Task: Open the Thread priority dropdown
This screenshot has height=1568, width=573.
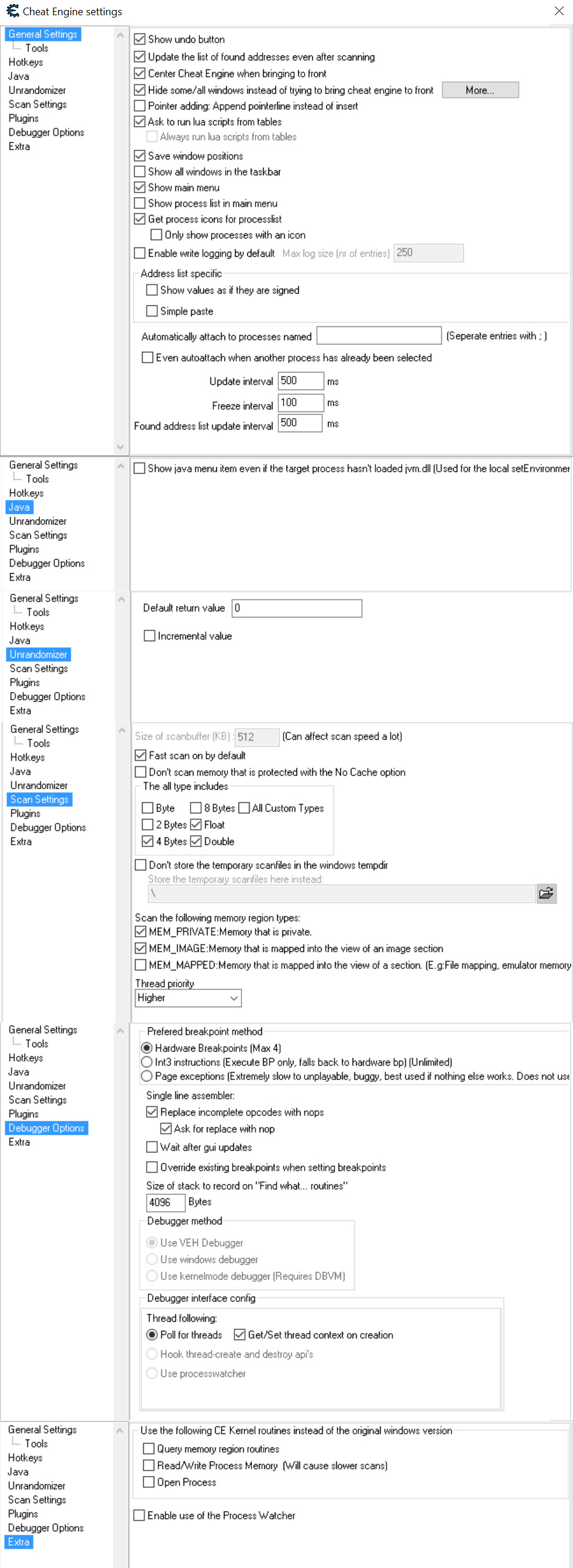Action: (x=188, y=998)
